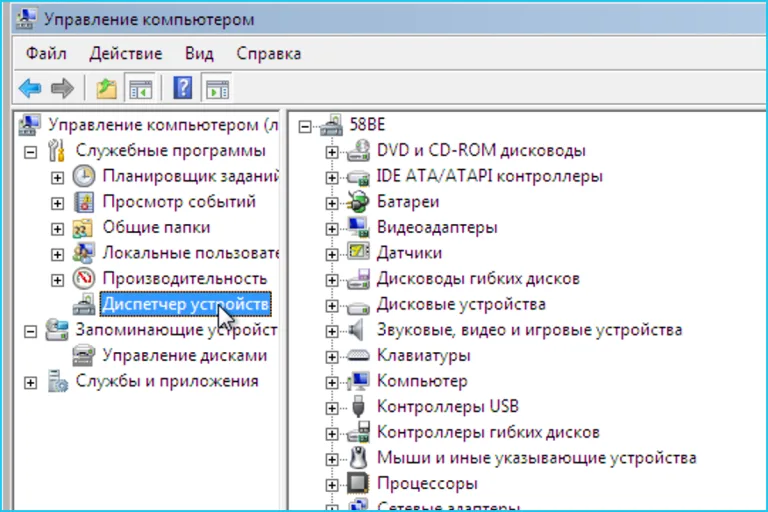The height and width of the screenshot is (512, 768).
Task: Click the Видеоадаптеры monitor icon
Action: coord(359,227)
